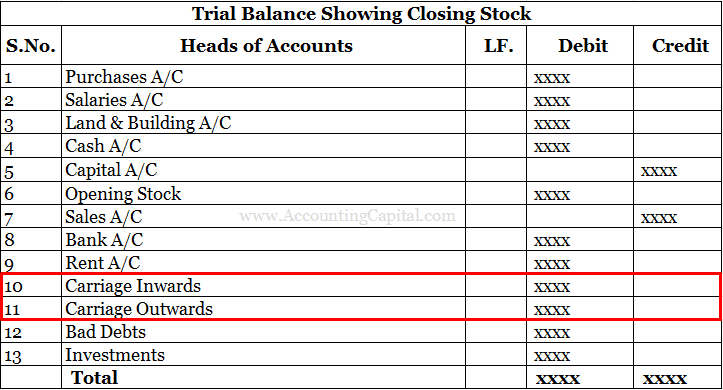
Task: Click the Sales A/C credit amount
Action: [658, 218]
